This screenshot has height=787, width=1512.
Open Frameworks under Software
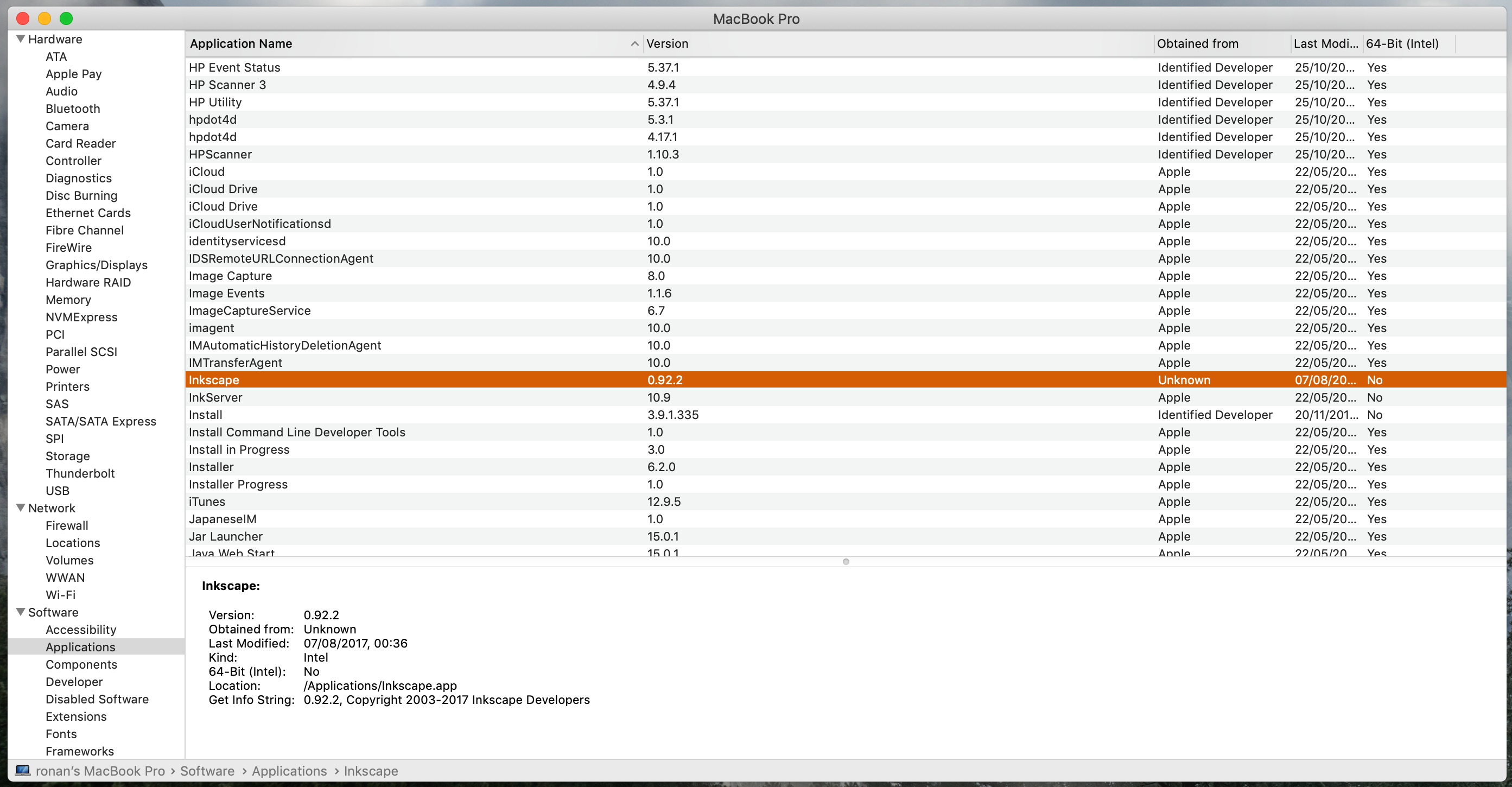(x=80, y=751)
